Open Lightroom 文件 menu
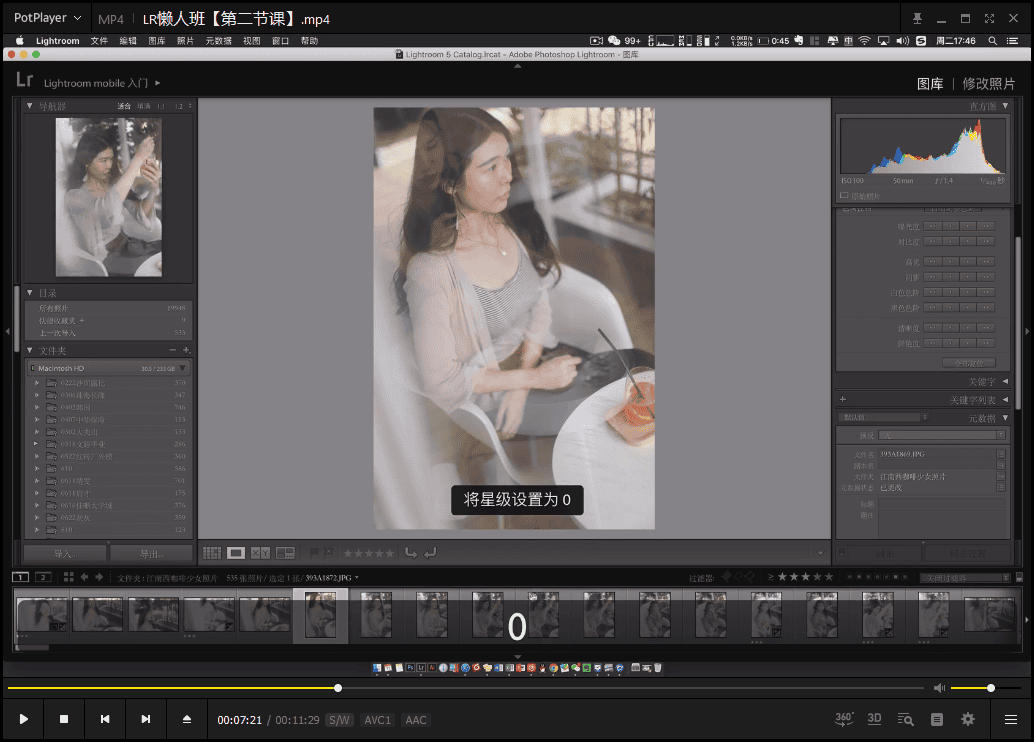Screen dimensions: 1034x742 (x=99, y=41)
